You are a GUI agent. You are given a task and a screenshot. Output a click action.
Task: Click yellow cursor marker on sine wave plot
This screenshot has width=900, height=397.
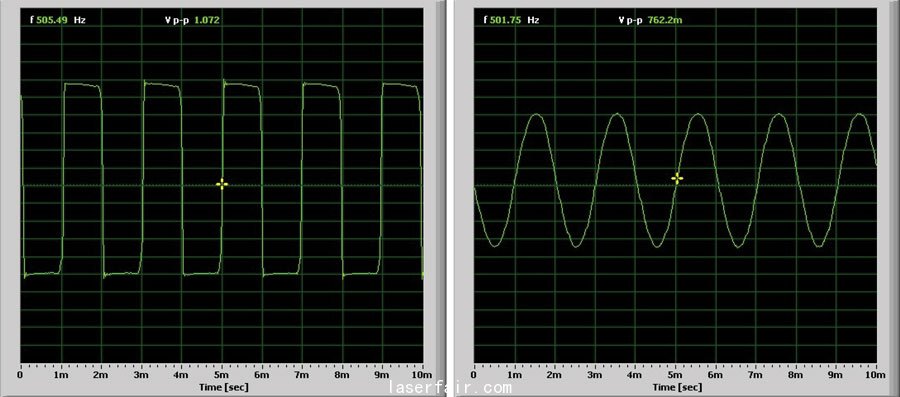(x=677, y=178)
